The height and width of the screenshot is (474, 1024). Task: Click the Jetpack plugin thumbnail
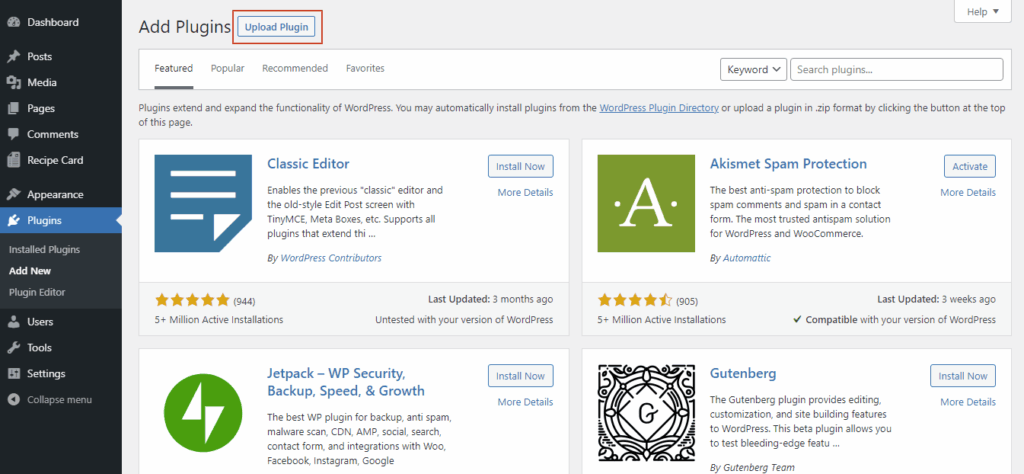coord(203,414)
